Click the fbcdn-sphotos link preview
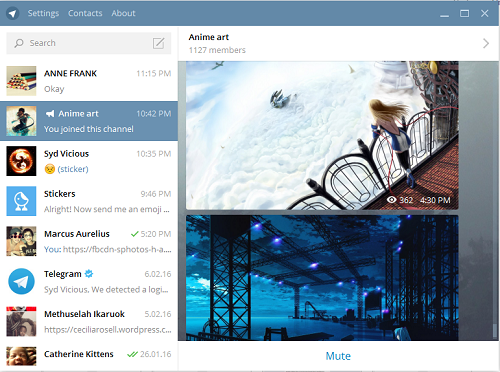 coord(117,249)
